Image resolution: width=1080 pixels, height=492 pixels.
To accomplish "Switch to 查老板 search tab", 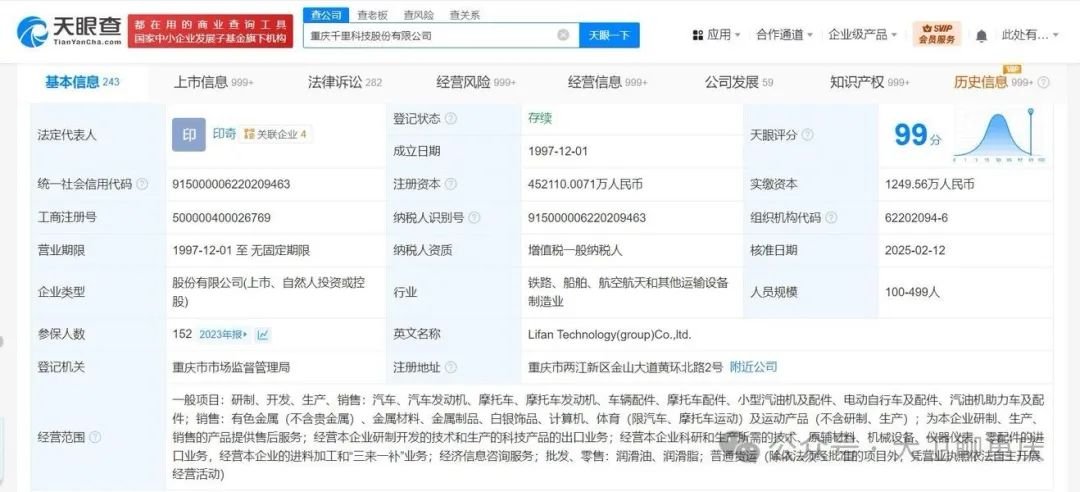I will click(x=373, y=15).
